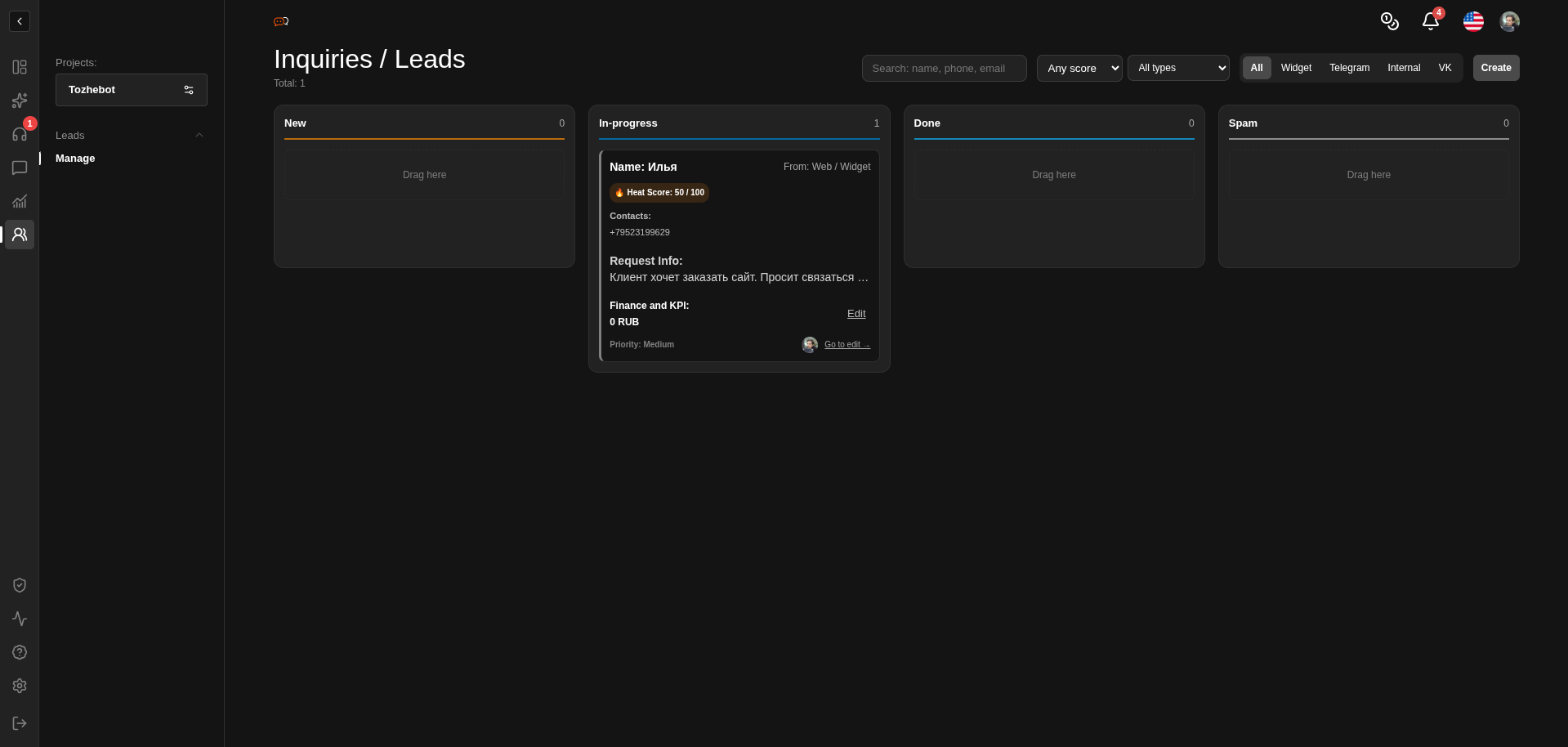This screenshot has height=747, width=1568.
Task: Open the help question mark icon
Action: pos(20,652)
